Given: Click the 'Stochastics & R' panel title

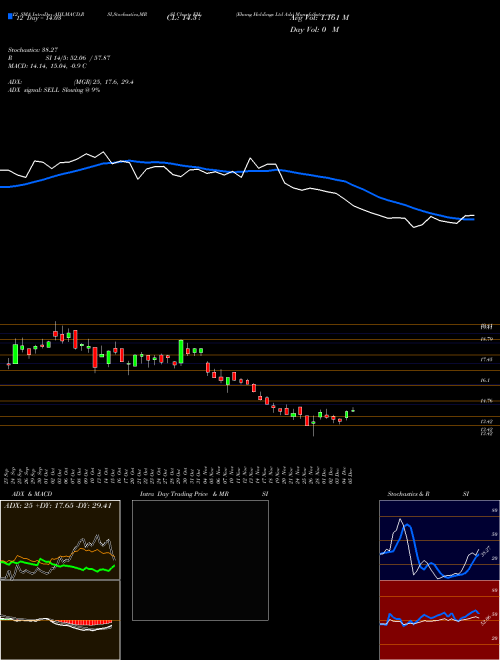Looking at the screenshot, I should (x=408, y=494).
